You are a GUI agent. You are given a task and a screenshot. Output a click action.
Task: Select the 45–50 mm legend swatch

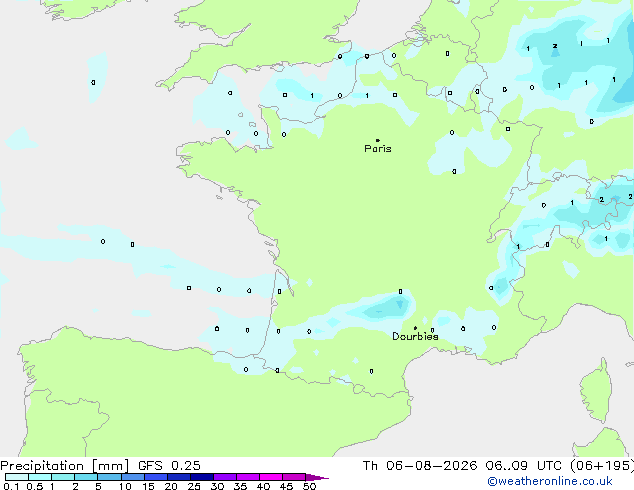click(294, 477)
